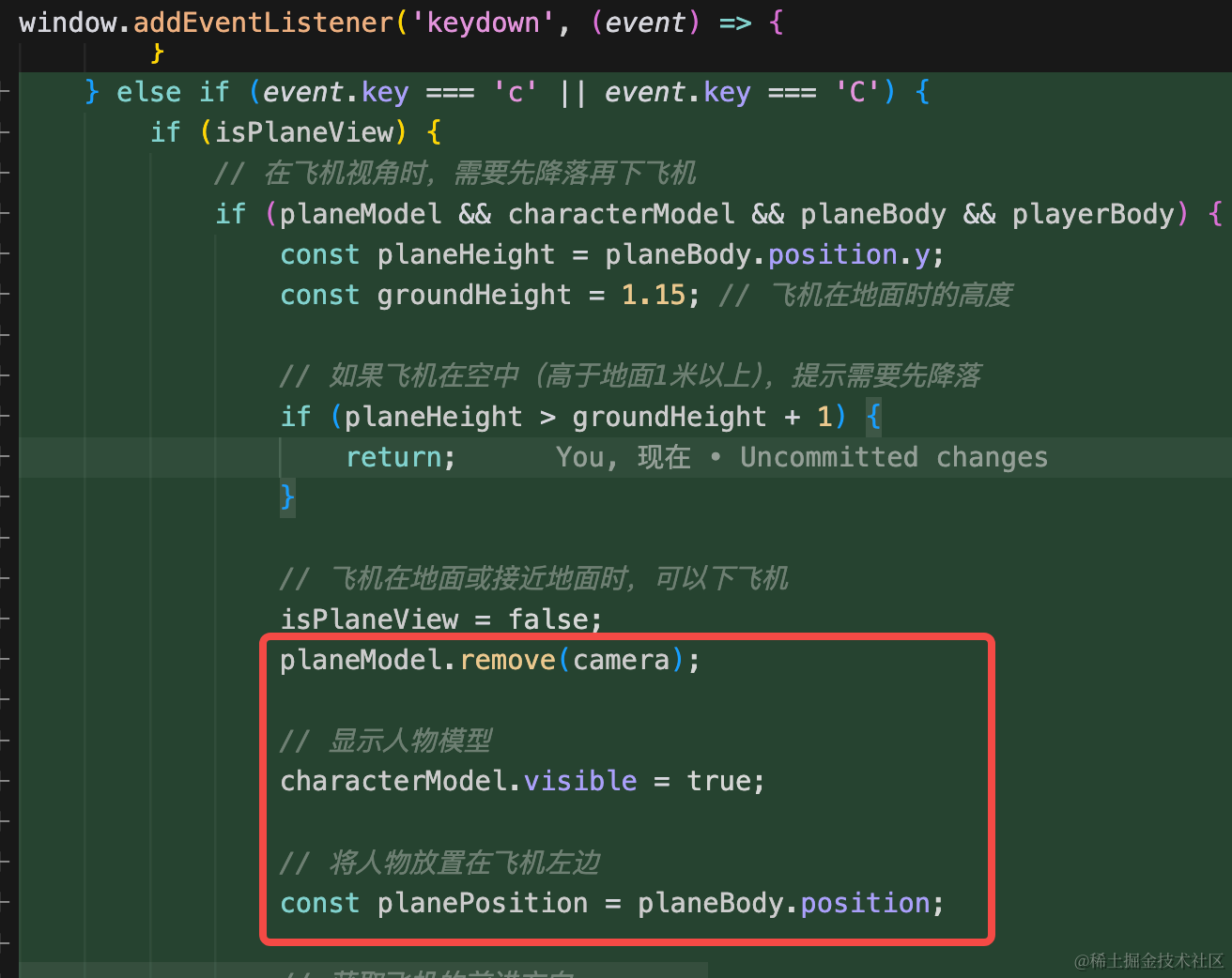This screenshot has height=978, width=1232.
Task: Click the comment '飞机在地面时的高度'
Action: point(866,295)
